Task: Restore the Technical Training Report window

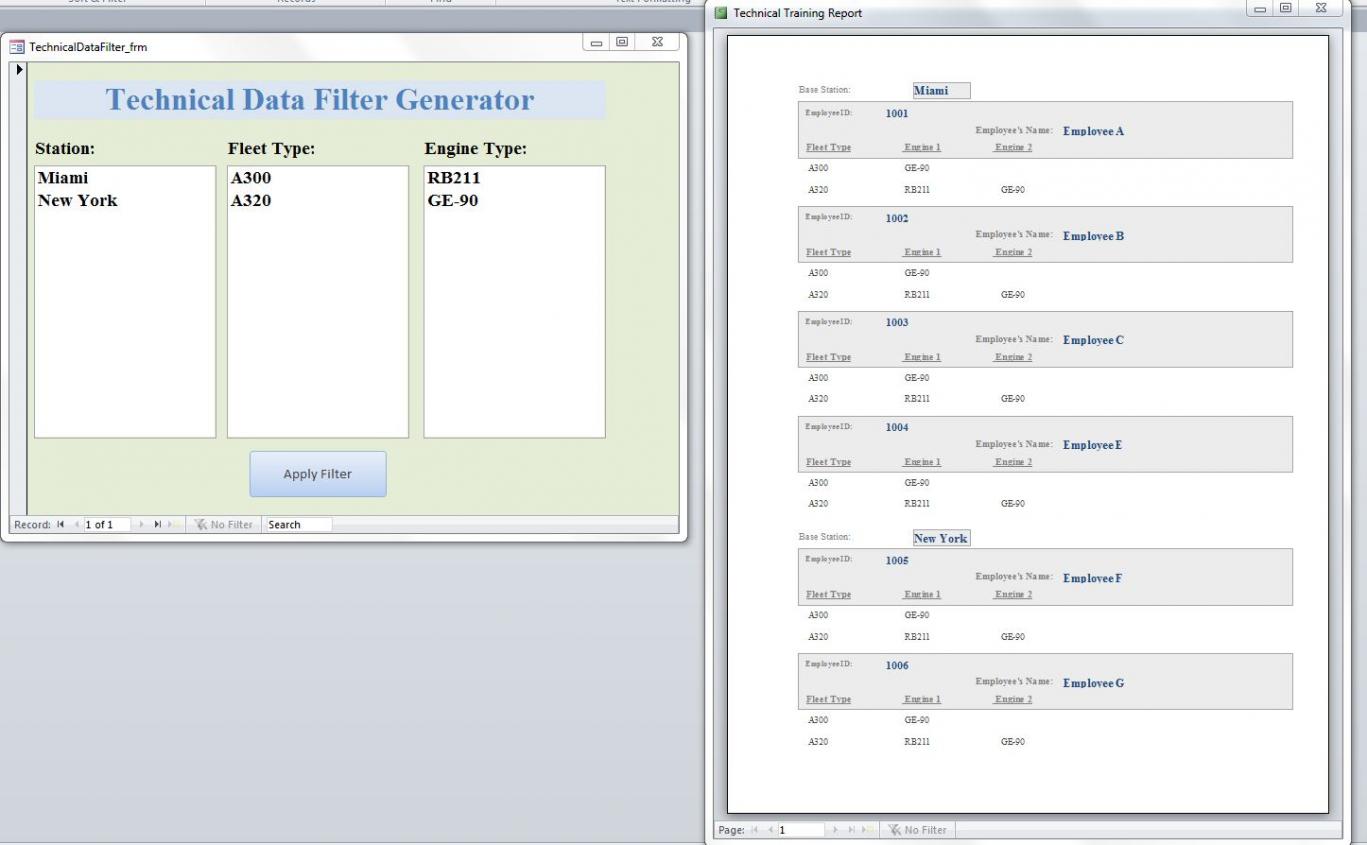Action: point(1287,8)
